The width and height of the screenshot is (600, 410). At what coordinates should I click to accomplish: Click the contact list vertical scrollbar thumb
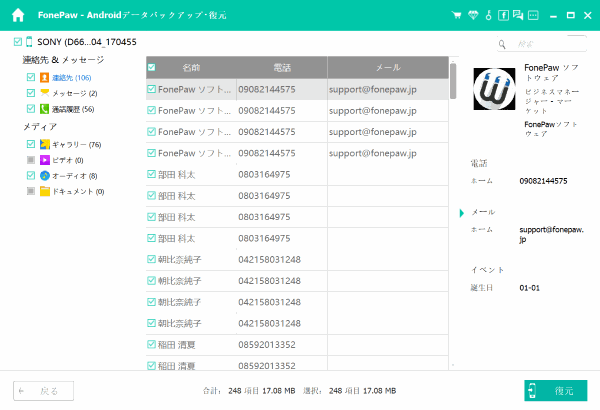(x=453, y=81)
